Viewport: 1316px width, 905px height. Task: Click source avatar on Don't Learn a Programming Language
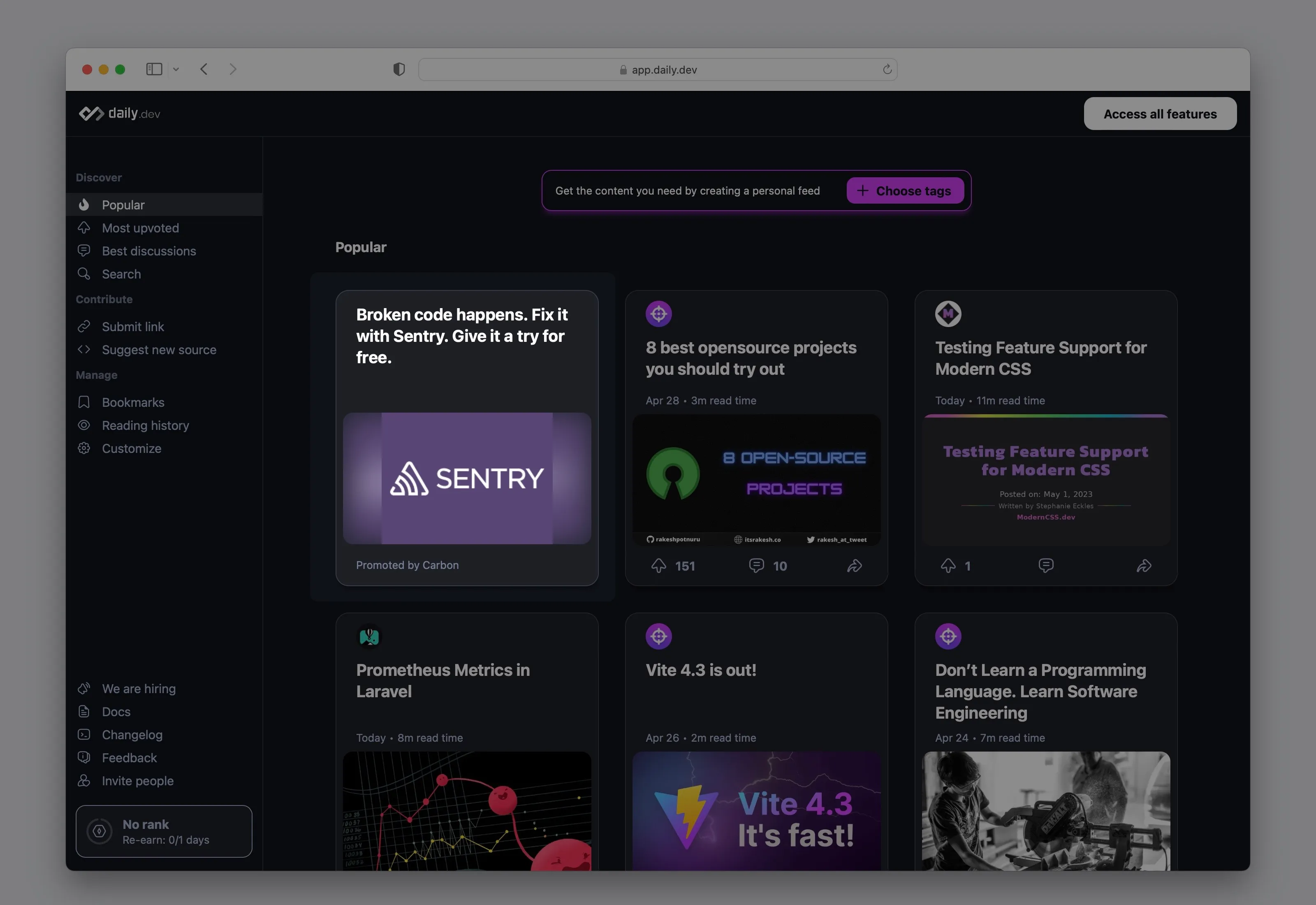pos(948,636)
